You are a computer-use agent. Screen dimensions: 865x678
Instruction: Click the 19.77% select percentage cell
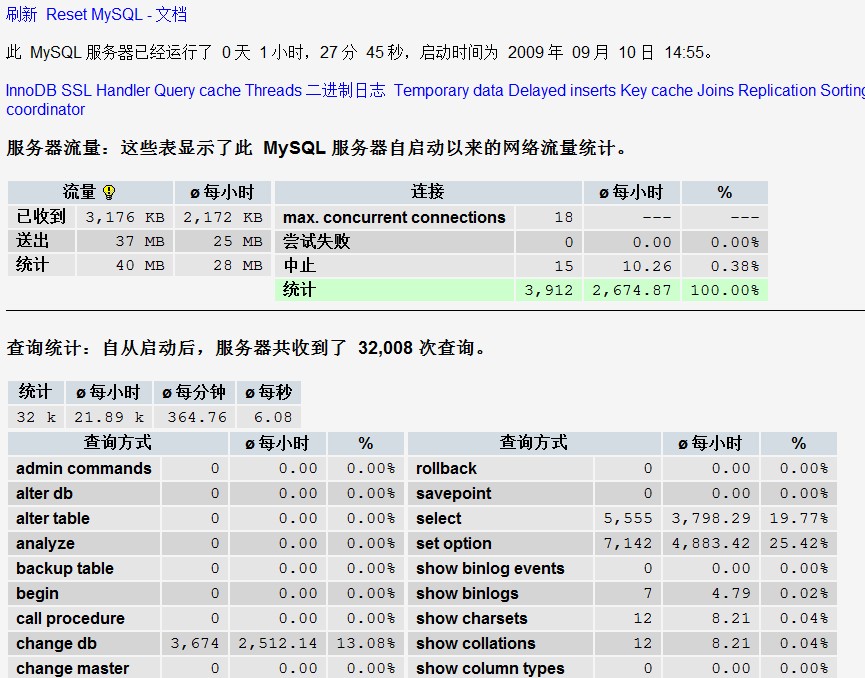click(x=799, y=519)
